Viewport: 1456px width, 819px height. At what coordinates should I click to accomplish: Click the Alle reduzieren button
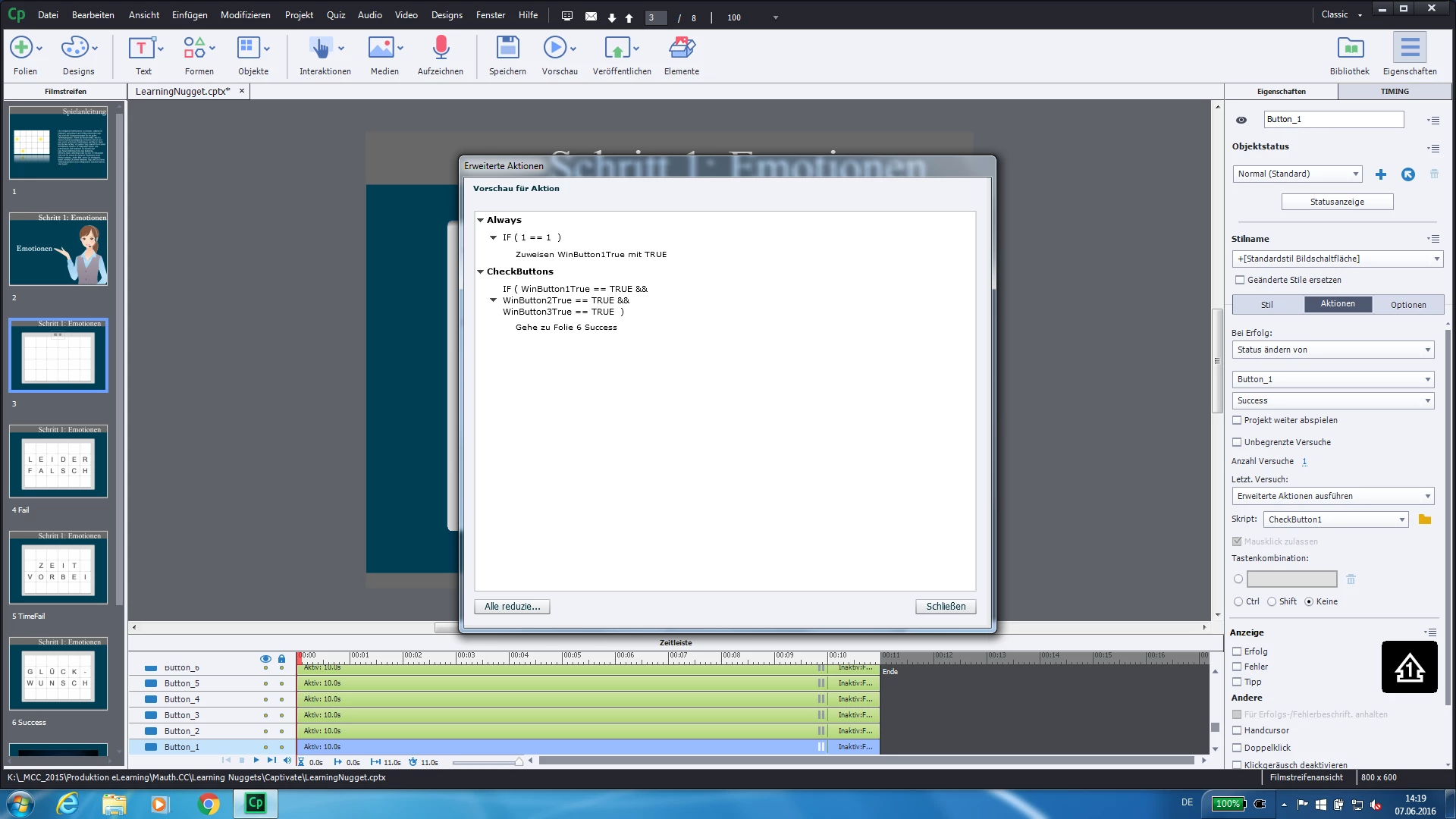click(512, 607)
